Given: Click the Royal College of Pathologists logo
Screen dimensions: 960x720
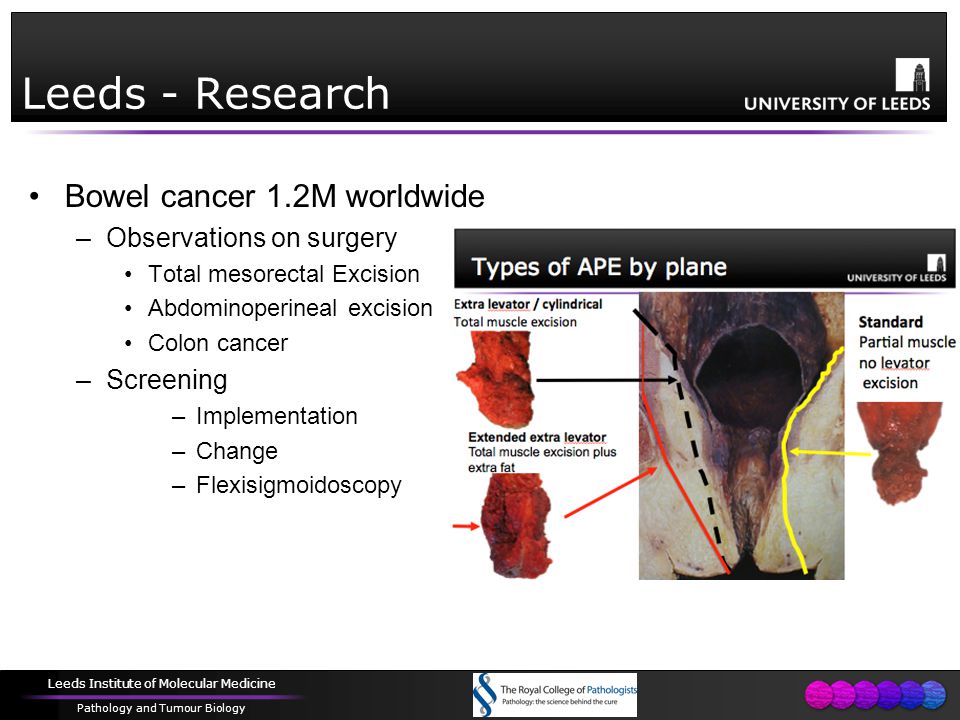Looking at the screenshot, I should 555,695.
